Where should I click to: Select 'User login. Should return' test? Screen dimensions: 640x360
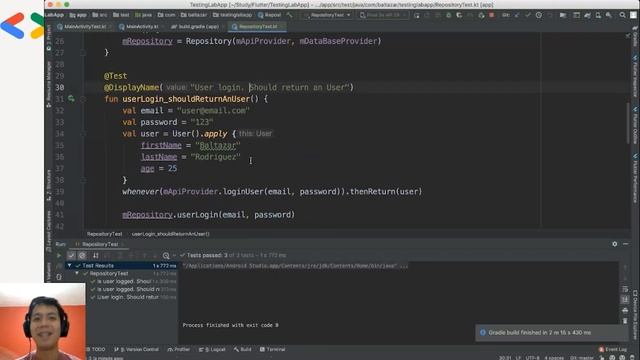pos(122,297)
